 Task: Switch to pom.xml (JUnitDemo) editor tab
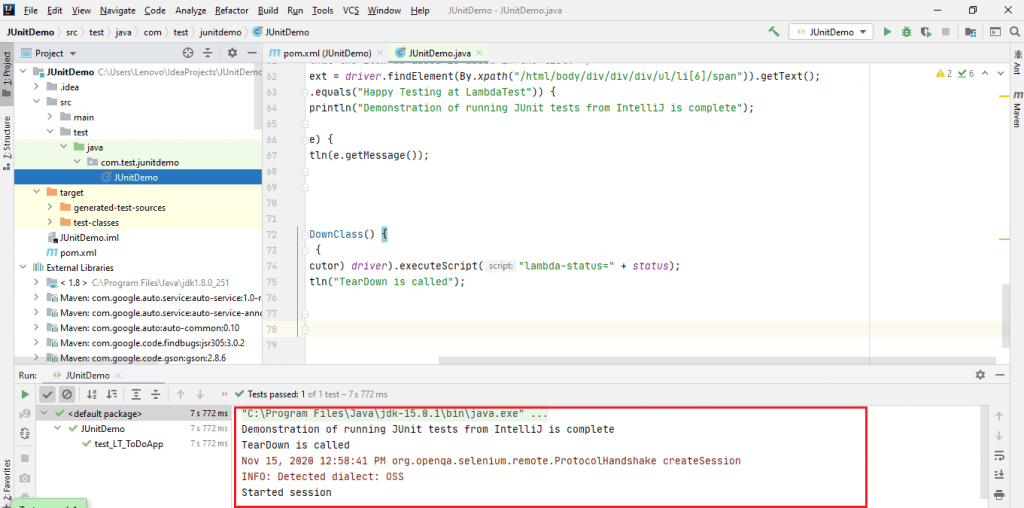click(x=328, y=53)
